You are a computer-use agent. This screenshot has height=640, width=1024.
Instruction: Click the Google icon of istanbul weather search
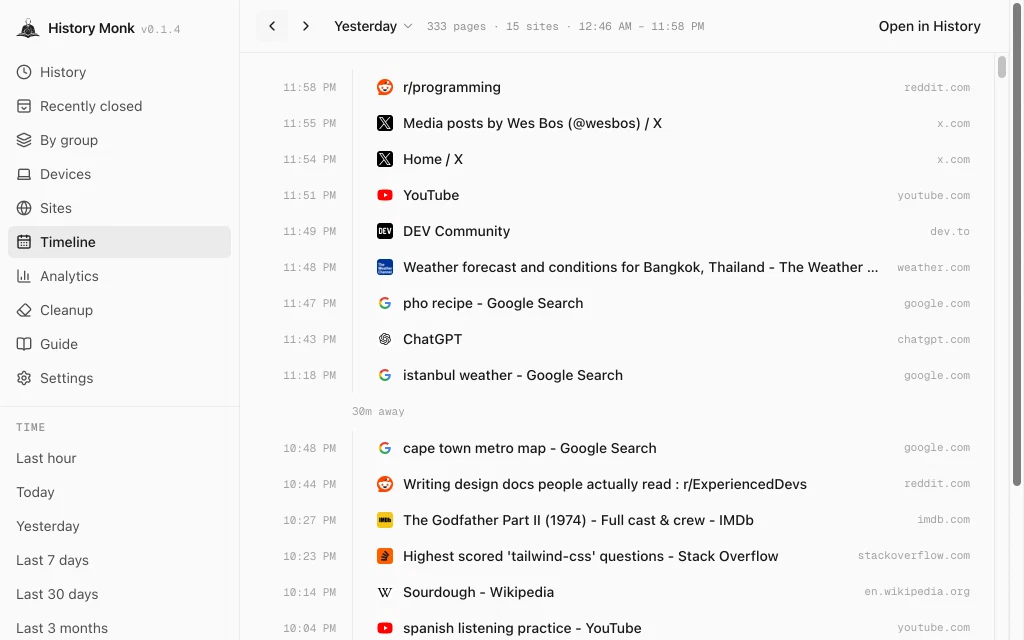tap(385, 375)
